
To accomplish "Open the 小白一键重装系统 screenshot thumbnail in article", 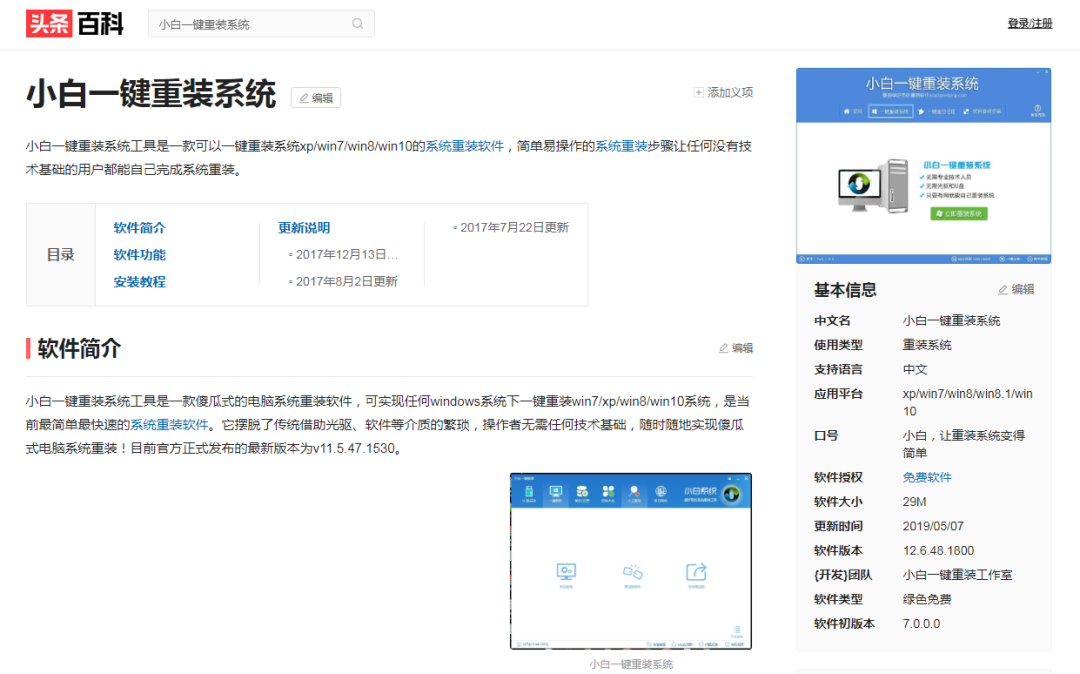I will [630, 561].
